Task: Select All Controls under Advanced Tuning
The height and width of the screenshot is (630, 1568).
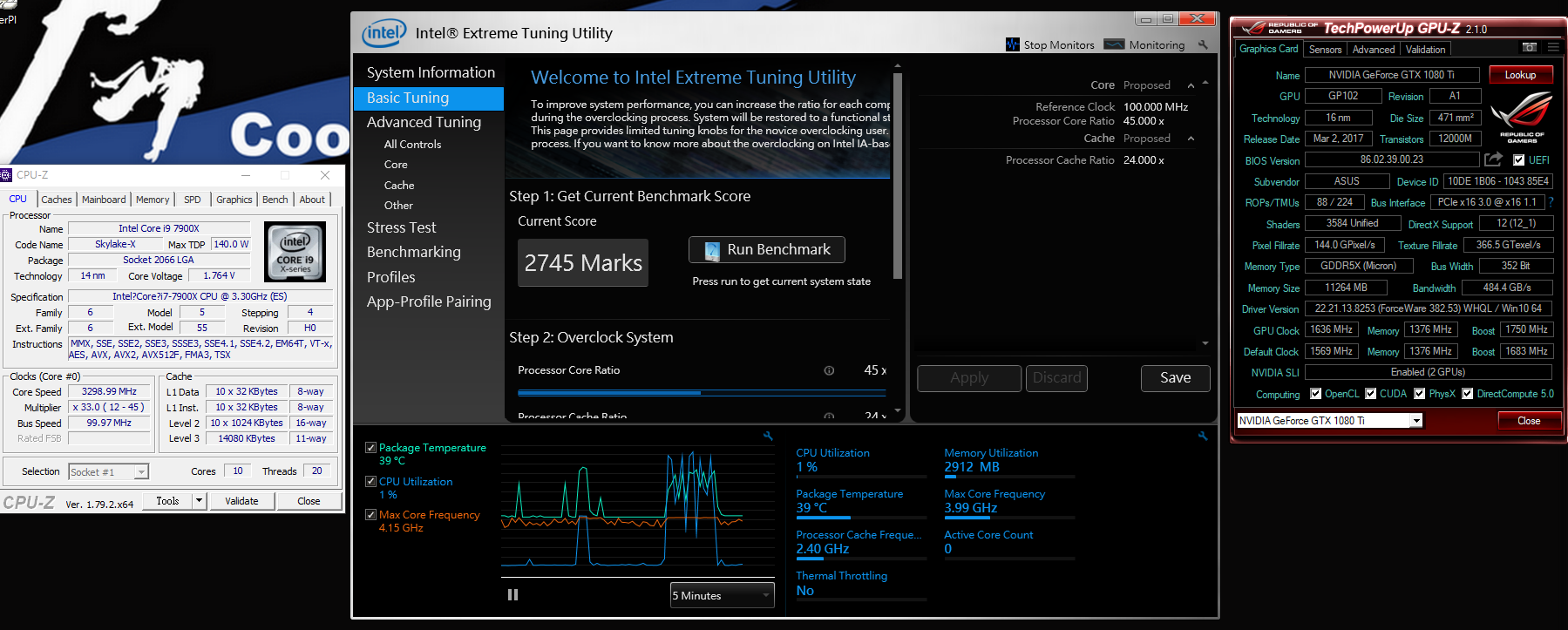Action: tap(412, 145)
